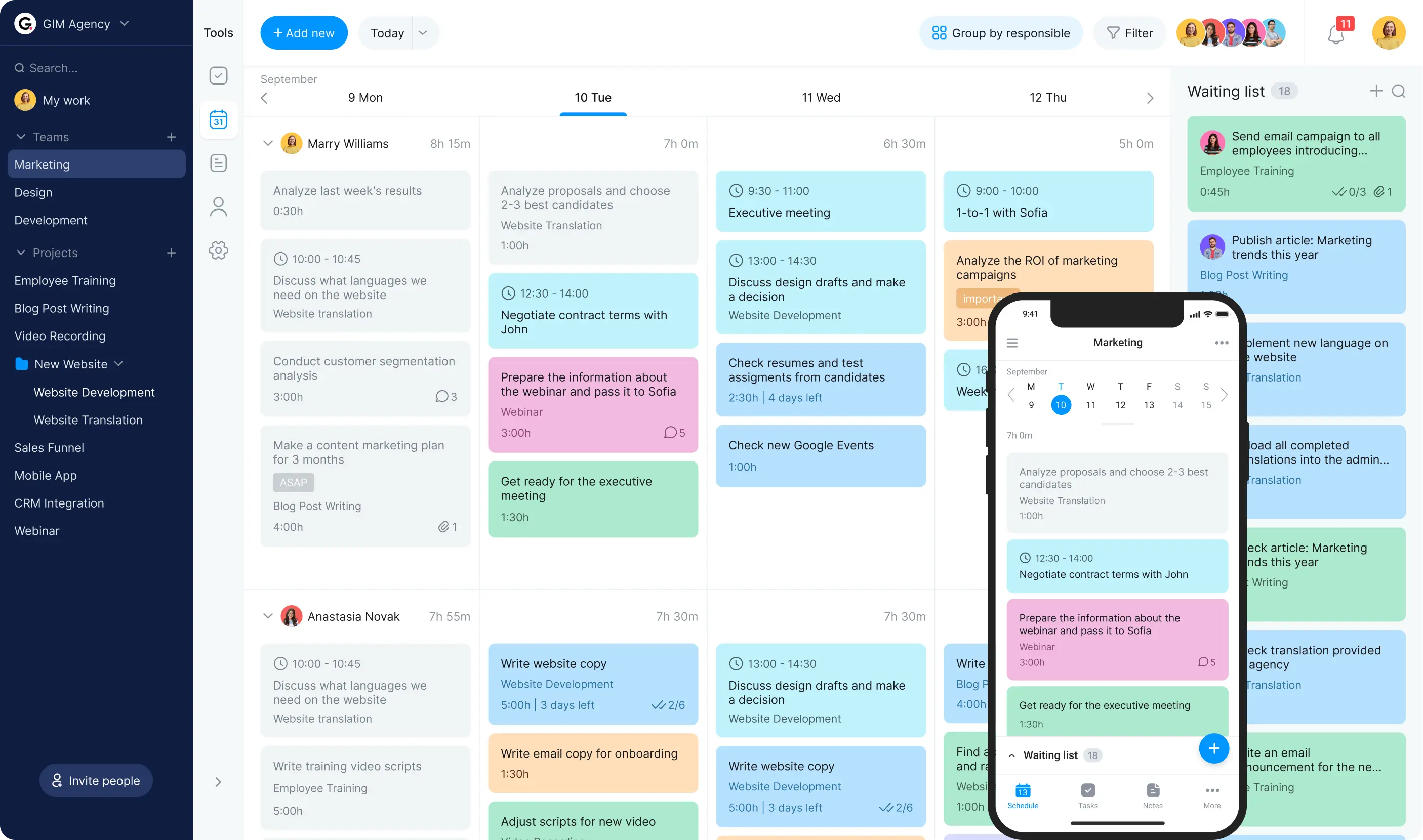Click the forward navigation arrow for next days
Image resolution: width=1423 pixels, height=840 pixels.
point(1149,97)
